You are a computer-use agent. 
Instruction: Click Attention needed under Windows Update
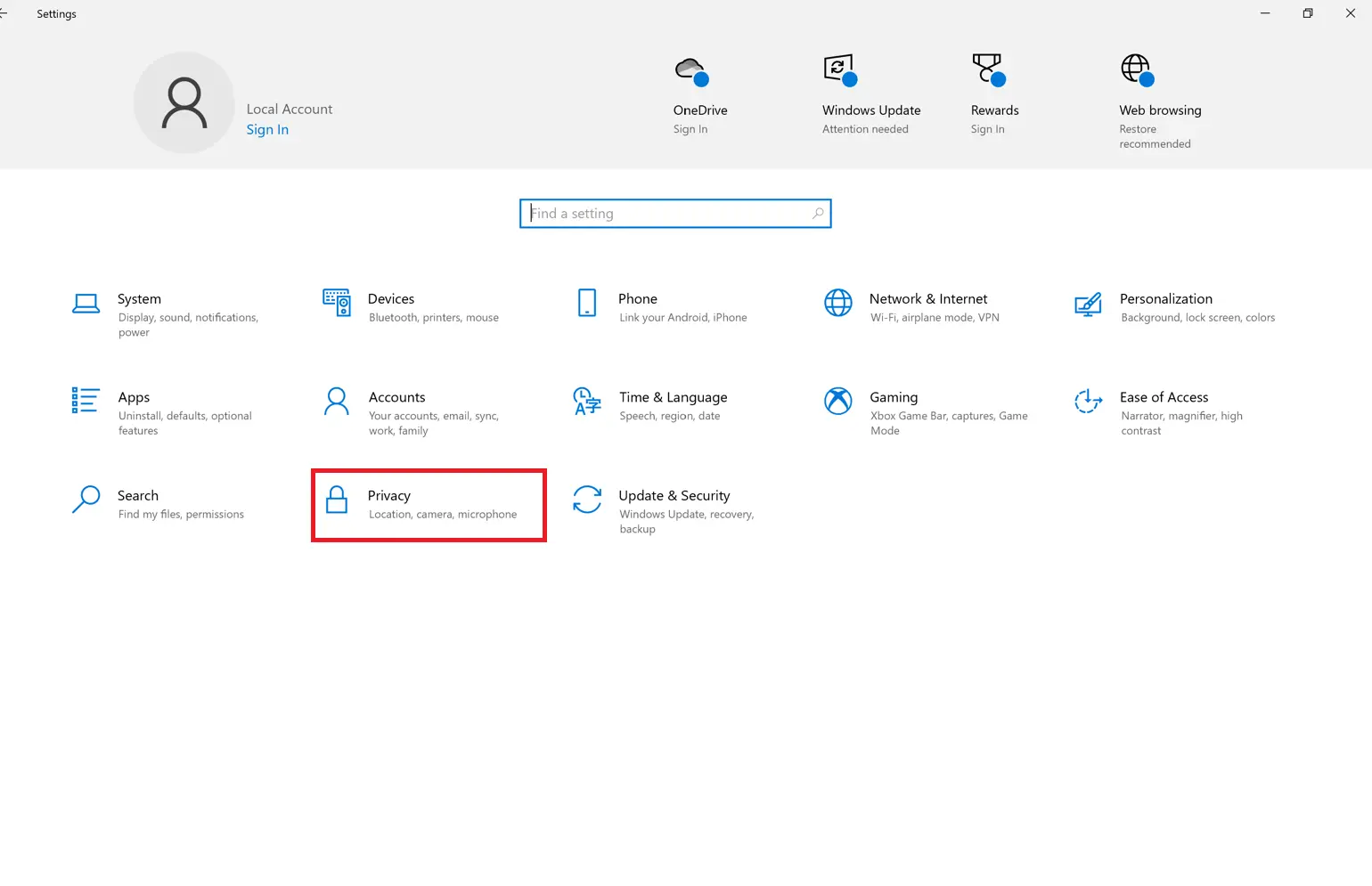[865, 129]
